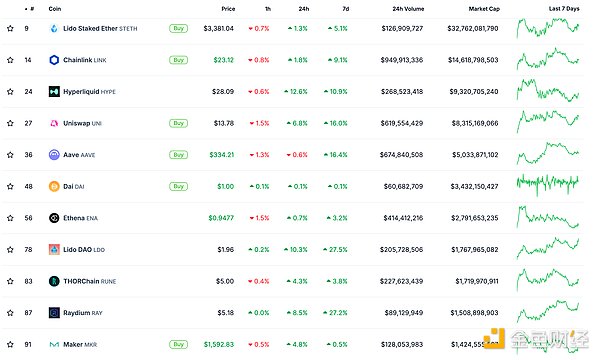Click the Buy button for Maker

178,344
